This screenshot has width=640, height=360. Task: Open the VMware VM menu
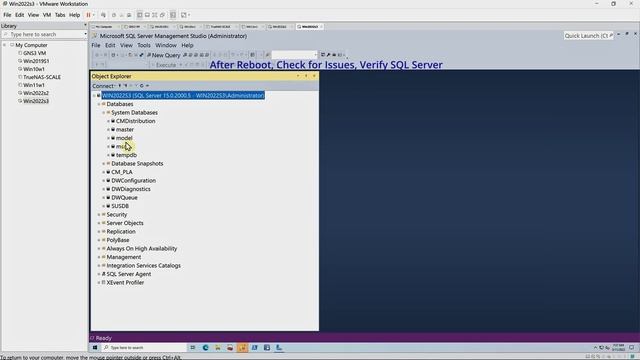click(x=47, y=15)
